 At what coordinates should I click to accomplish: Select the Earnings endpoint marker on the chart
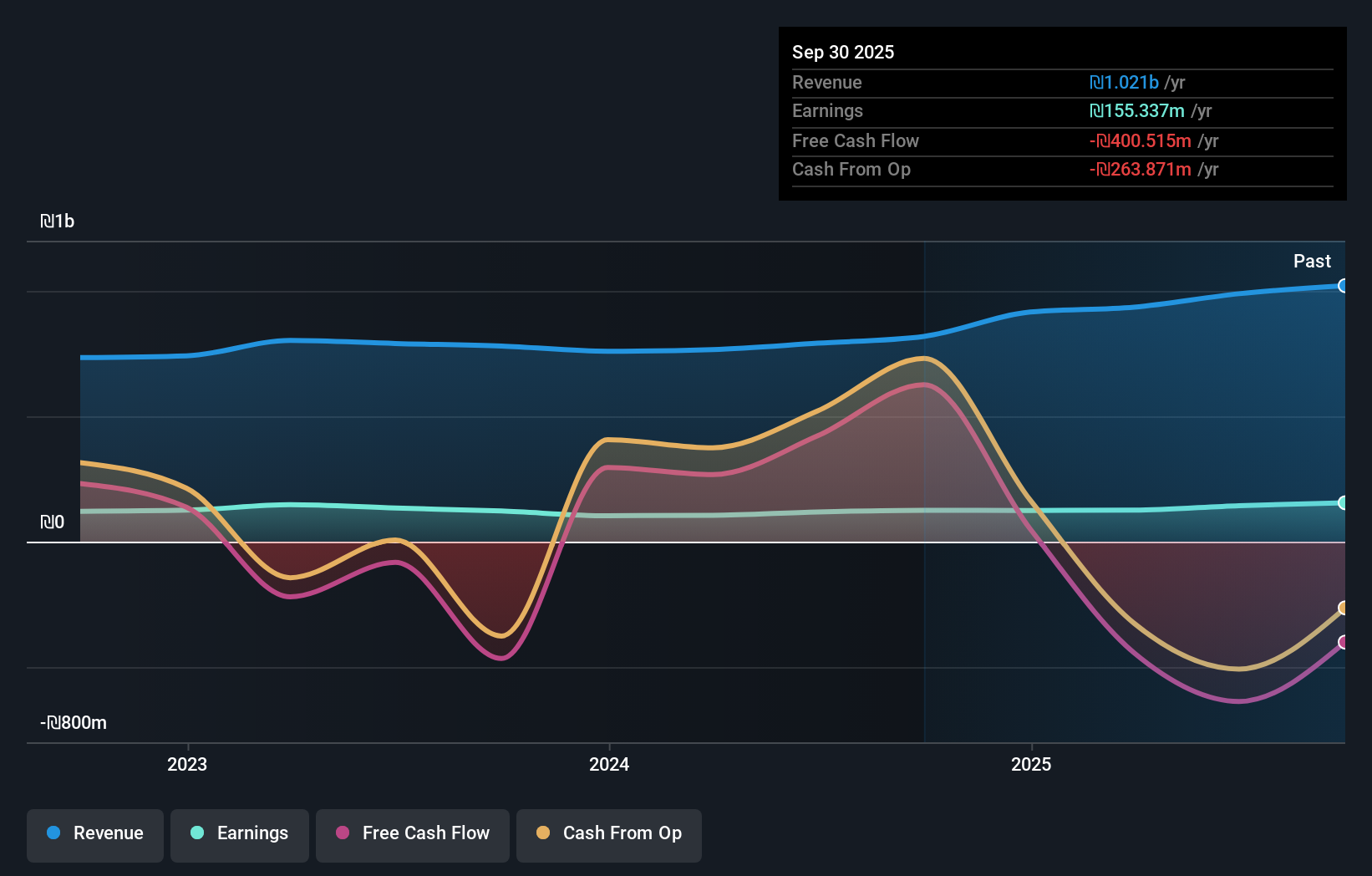pyautogui.click(x=1344, y=502)
